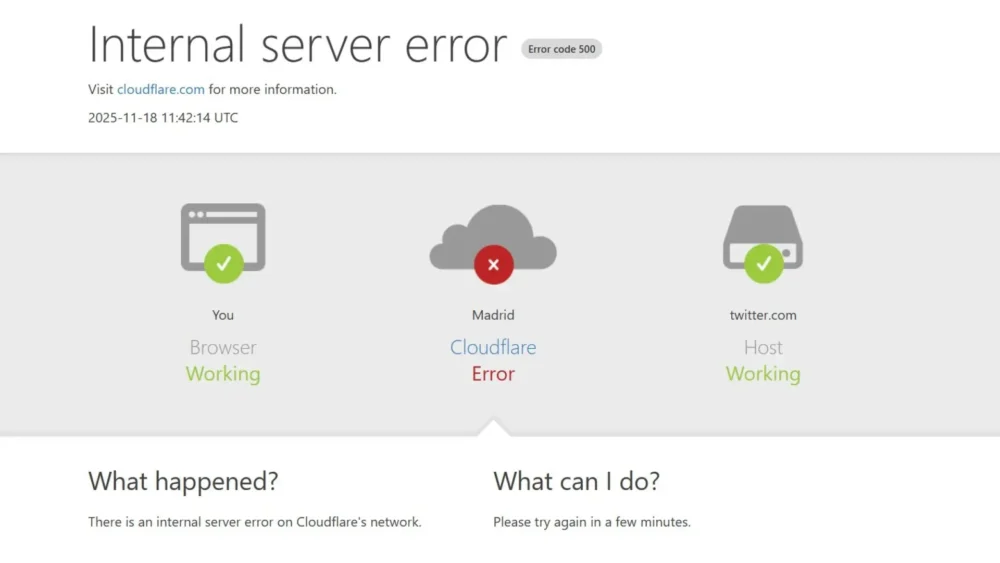Select the What happened? heading
The image size is (1000, 563).
coord(183,481)
